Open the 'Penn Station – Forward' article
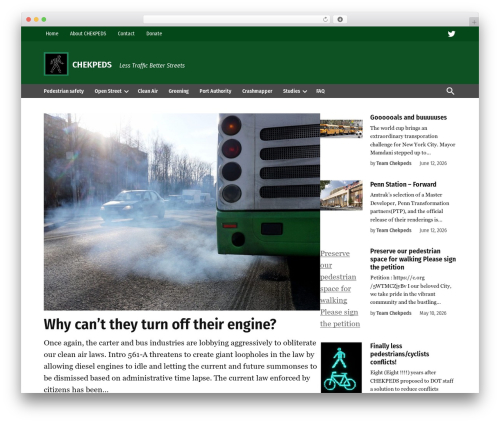Viewport: 500px width, 423px height. click(x=403, y=184)
